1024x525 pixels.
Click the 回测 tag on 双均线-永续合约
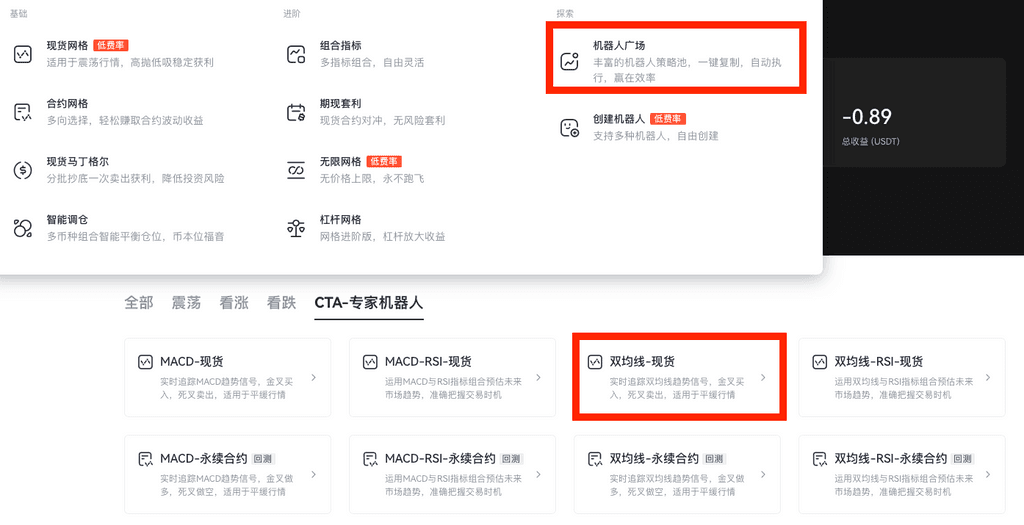click(714, 459)
